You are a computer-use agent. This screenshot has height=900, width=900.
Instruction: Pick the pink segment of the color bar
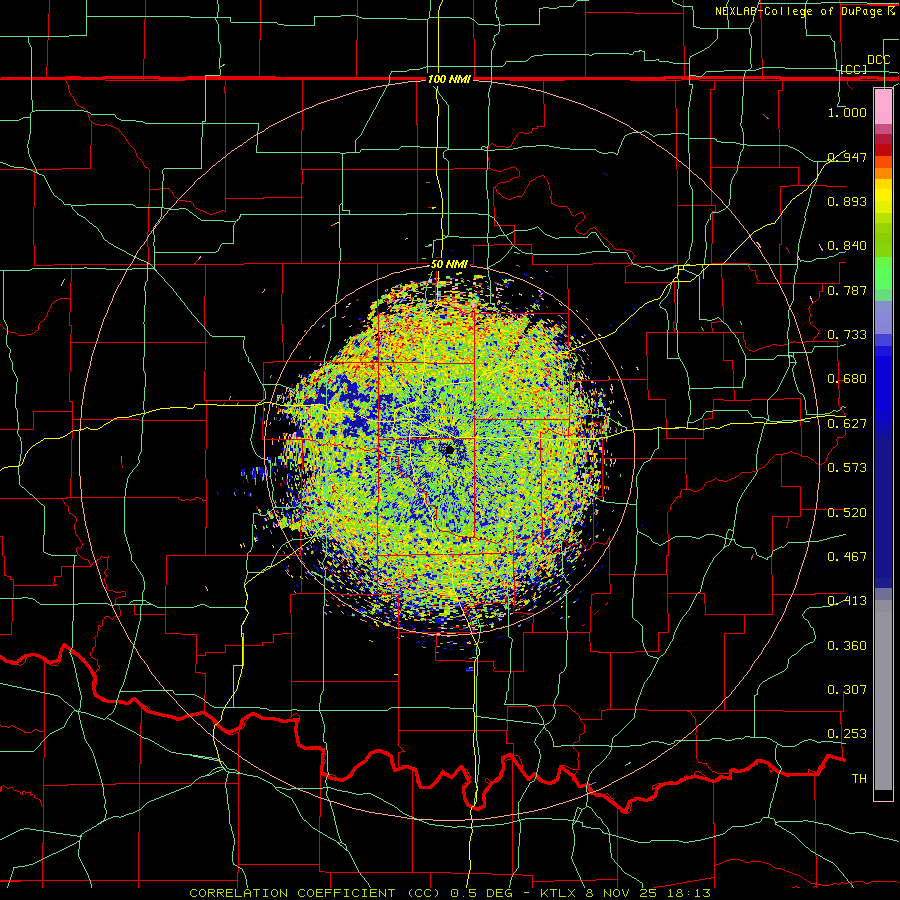point(883,107)
